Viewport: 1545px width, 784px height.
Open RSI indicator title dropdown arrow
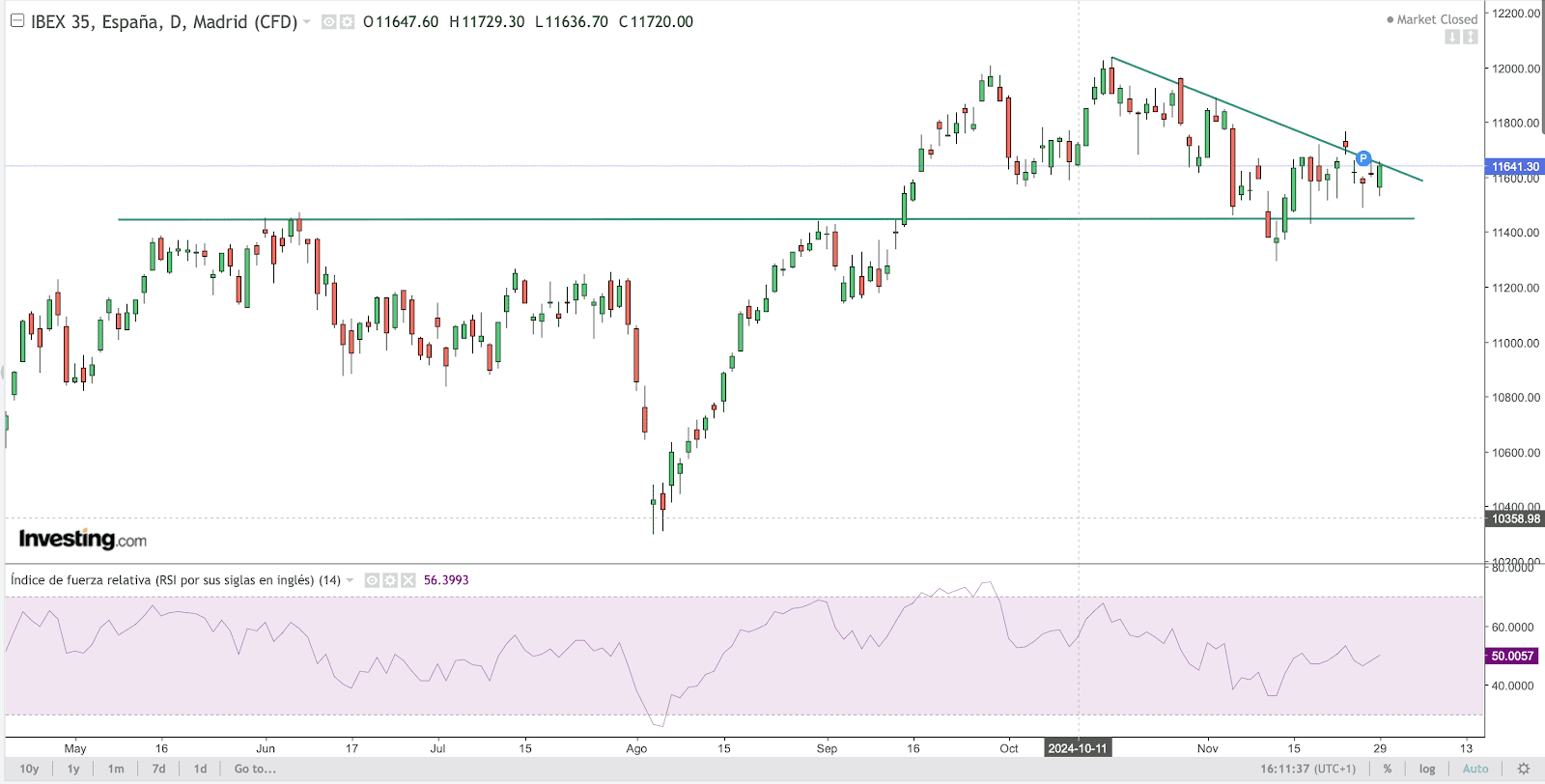(350, 580)
